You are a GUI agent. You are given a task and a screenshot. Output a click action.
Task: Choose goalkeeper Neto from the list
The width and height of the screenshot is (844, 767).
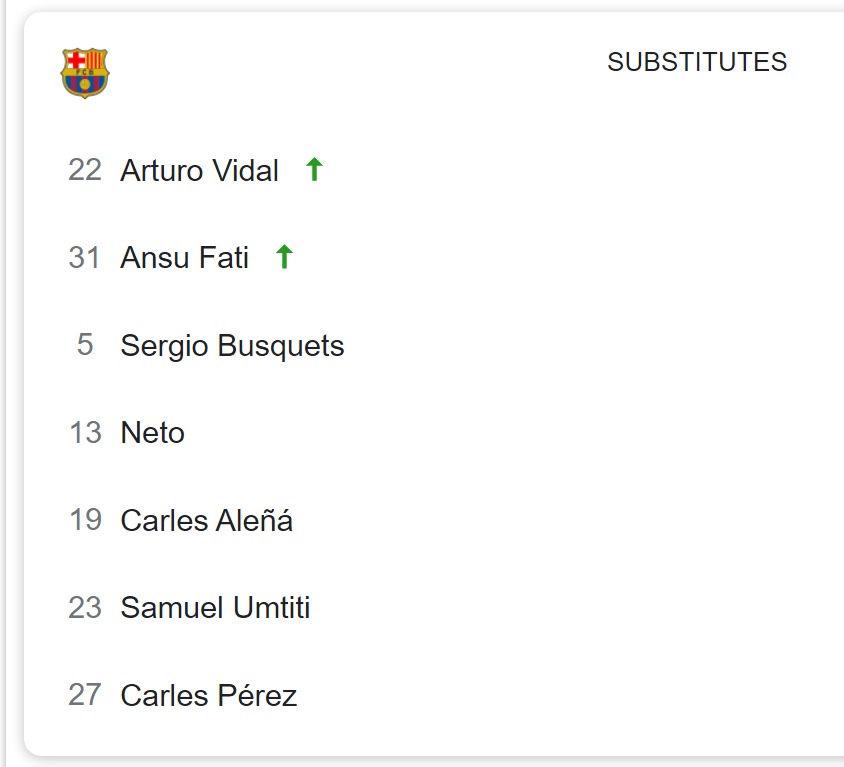point(152,433)
